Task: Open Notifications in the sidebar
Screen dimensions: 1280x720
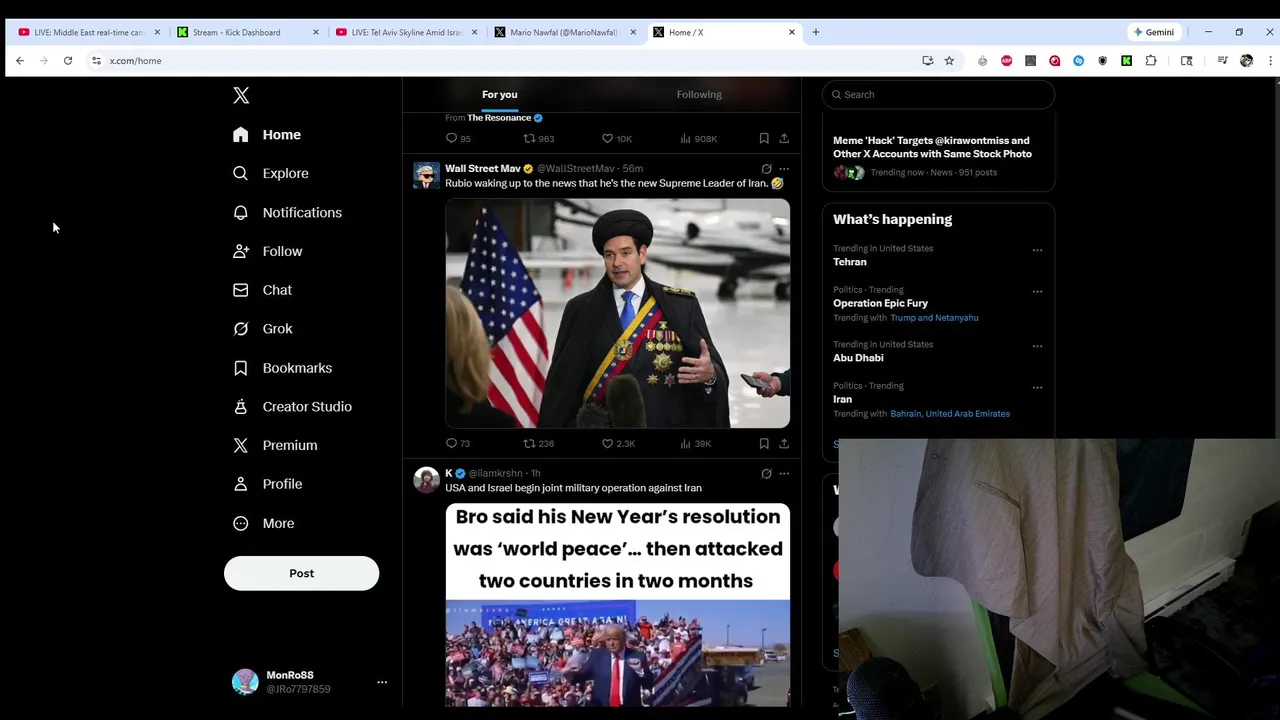Action: point(287,212)
